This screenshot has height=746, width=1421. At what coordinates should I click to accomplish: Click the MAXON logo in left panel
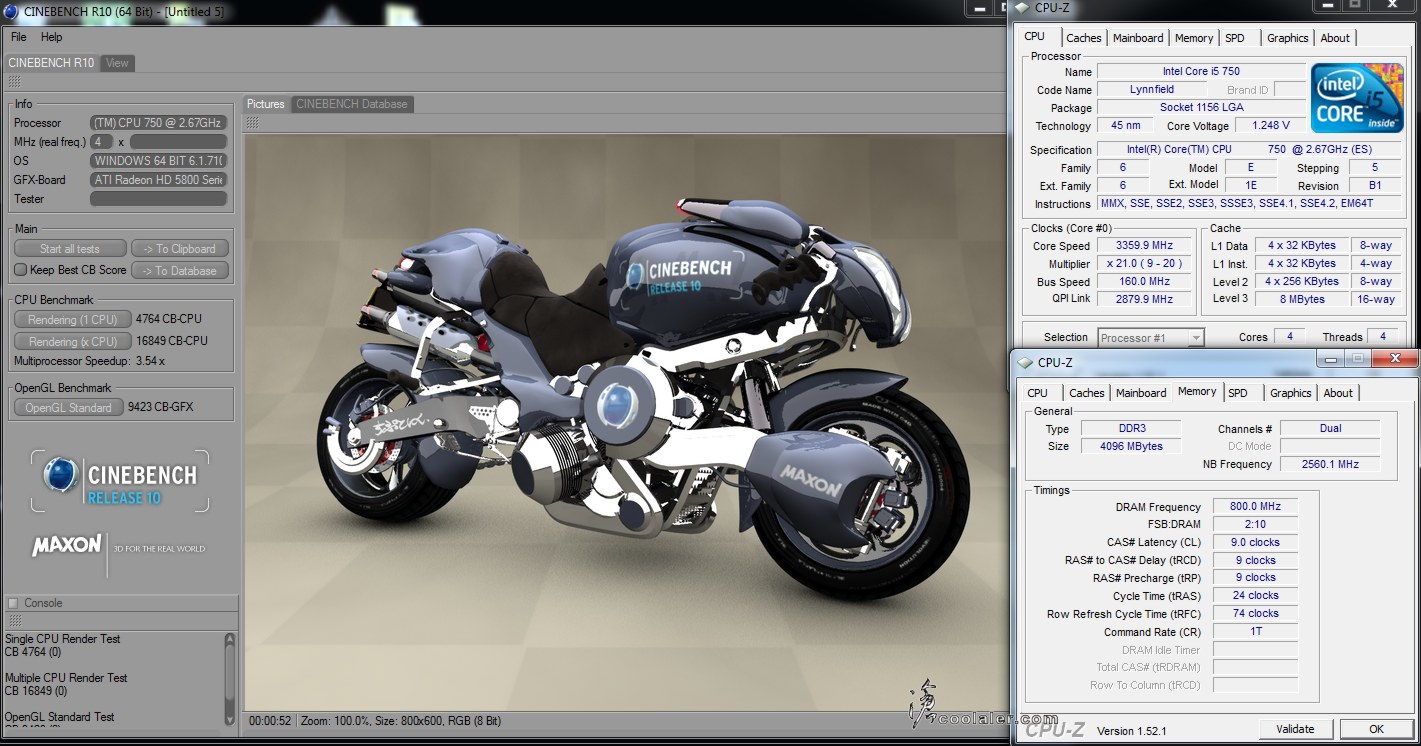[66, 546]
